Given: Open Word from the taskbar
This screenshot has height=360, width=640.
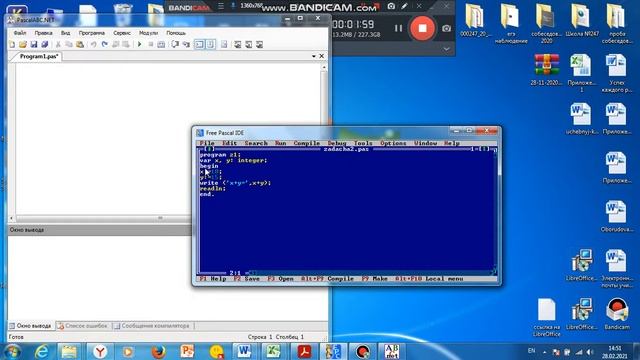Looking at the screenshot, I should pos(244,351).
